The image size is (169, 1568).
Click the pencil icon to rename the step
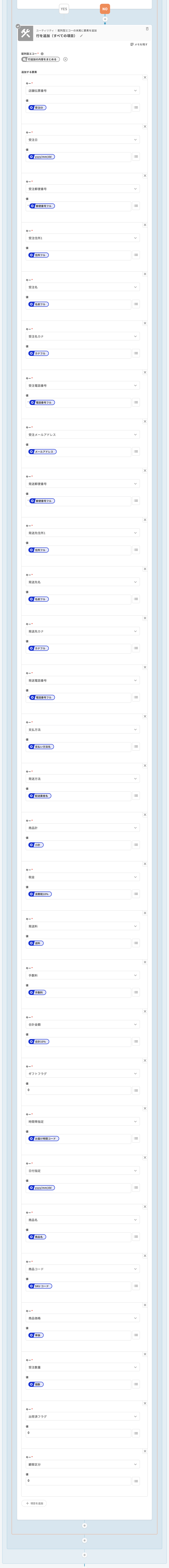click(81, 36)
